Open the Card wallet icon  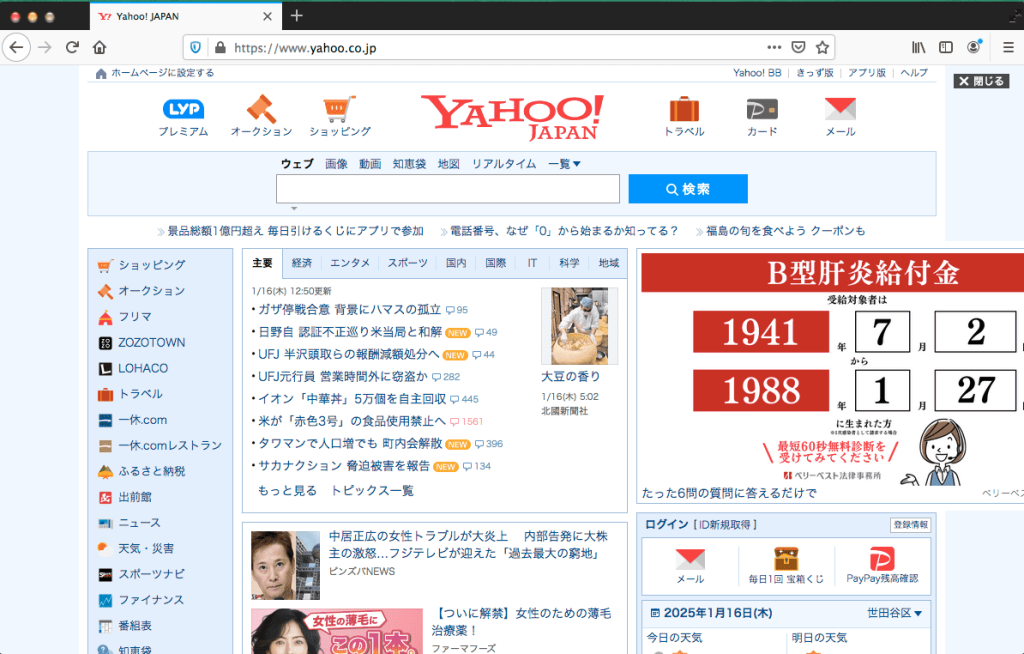point(762,109)
